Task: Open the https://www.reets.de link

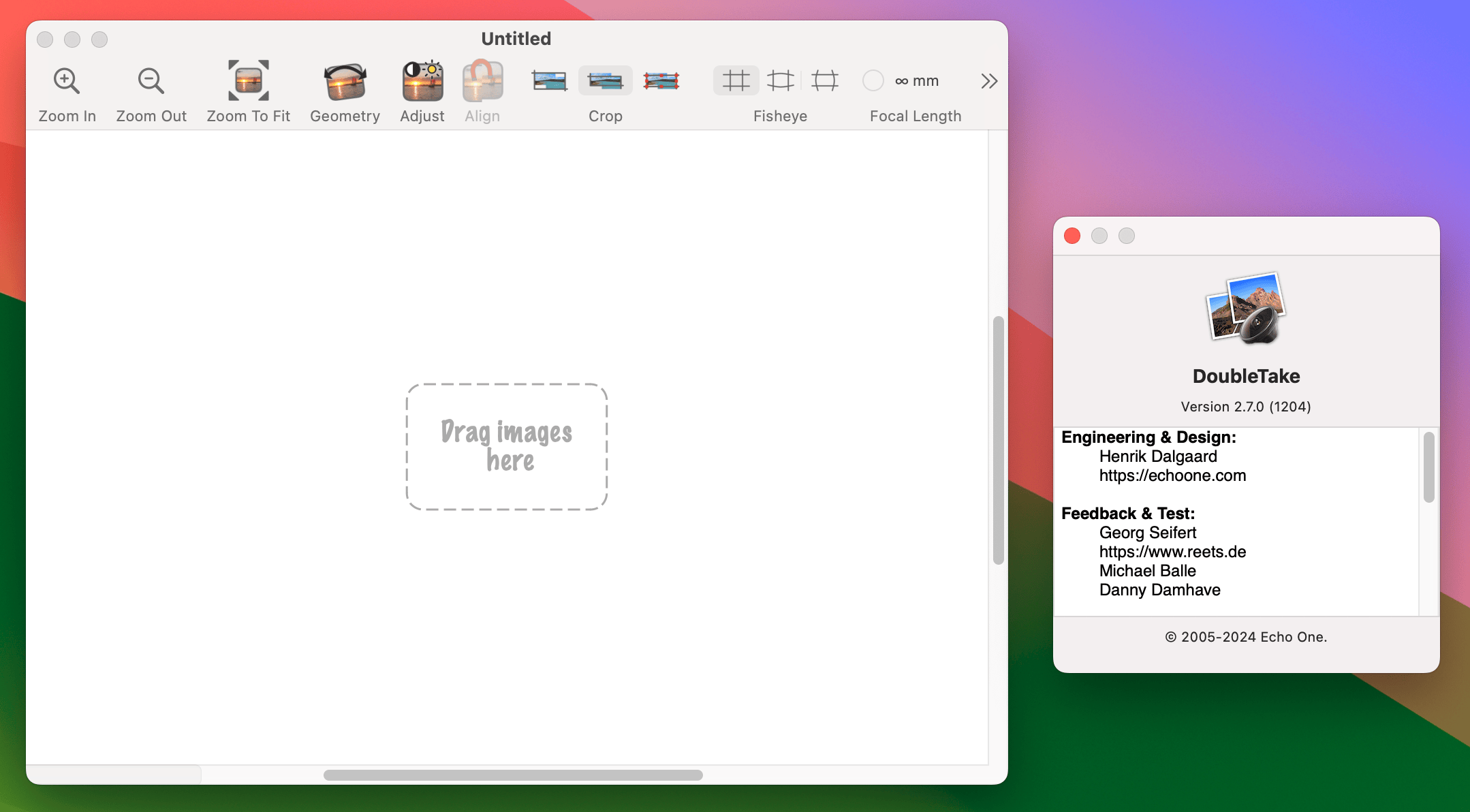Action: click(x=1172, y=552)
